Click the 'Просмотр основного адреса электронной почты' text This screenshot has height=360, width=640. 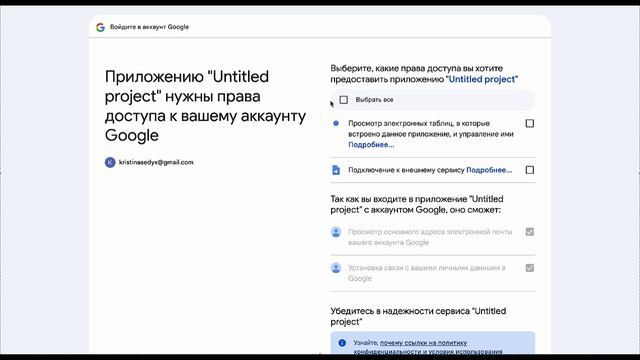click(x=430, y=237)
